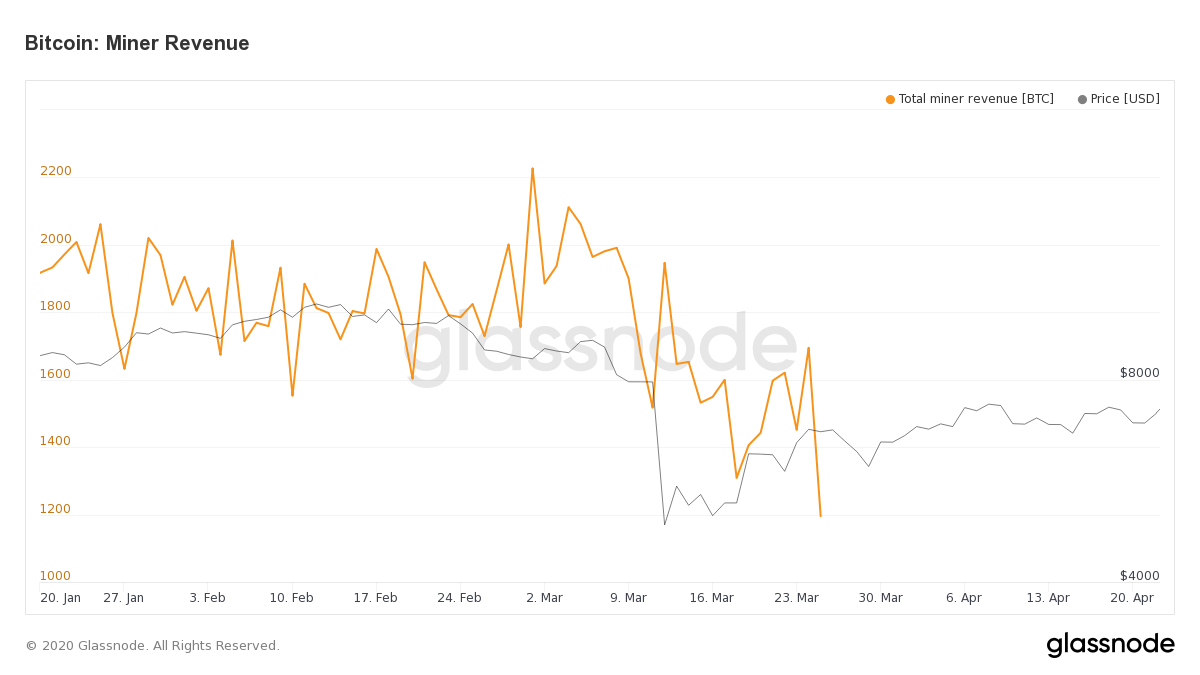Select the 2200 y-axis label
Screen dimensions: 1200x675
coord(56,171)
